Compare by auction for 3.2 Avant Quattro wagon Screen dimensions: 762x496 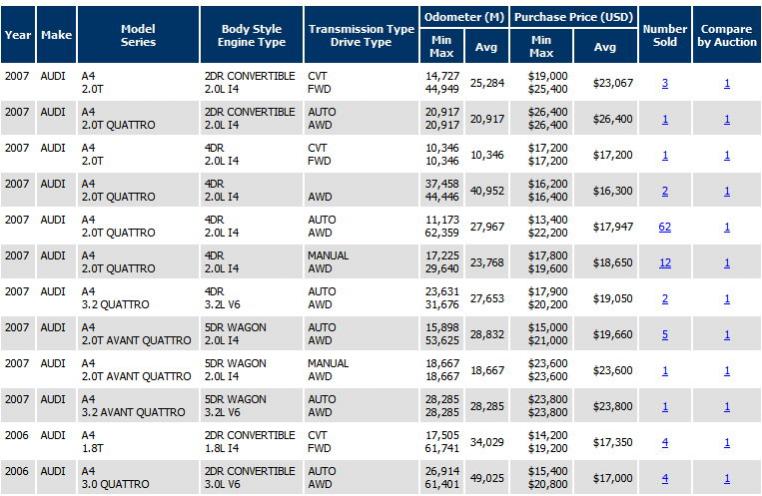(727, 407)
